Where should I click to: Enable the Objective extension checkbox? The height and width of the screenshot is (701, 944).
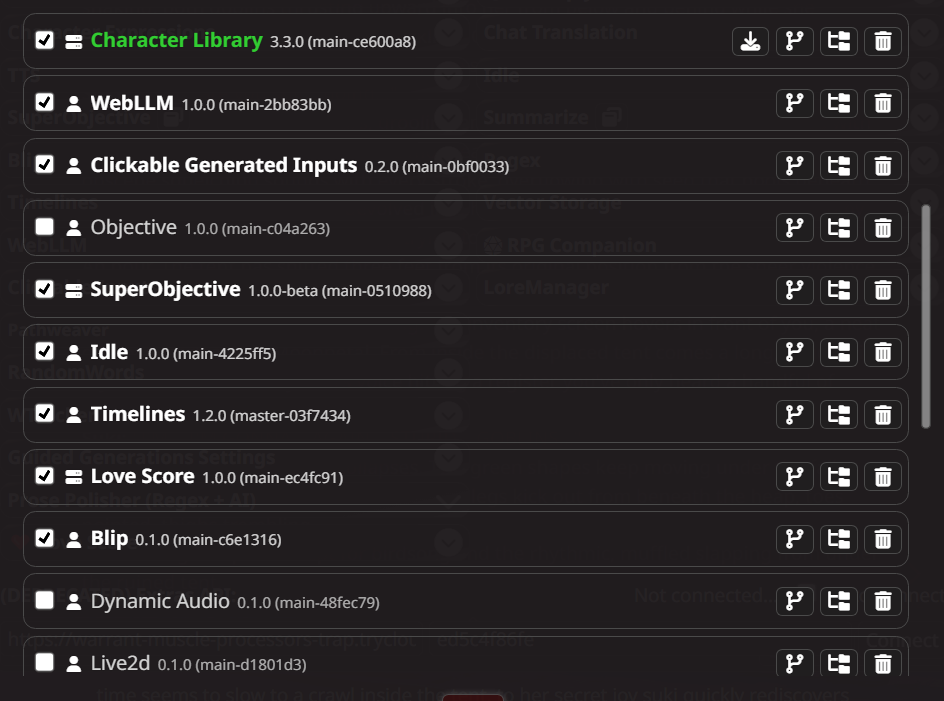tap(44, 227)
